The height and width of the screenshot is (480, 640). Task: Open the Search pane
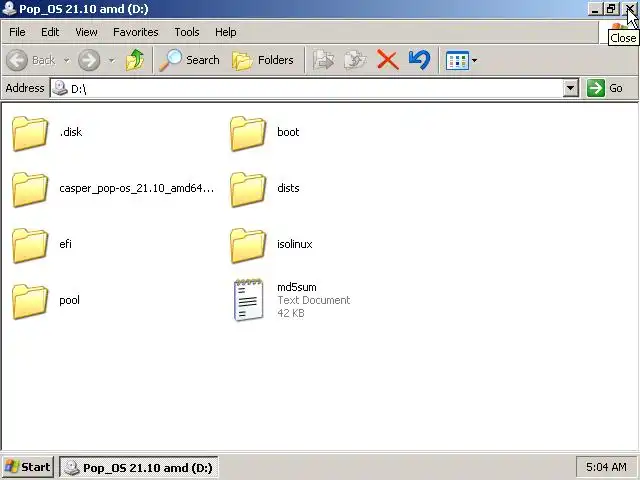pos(189,60)
